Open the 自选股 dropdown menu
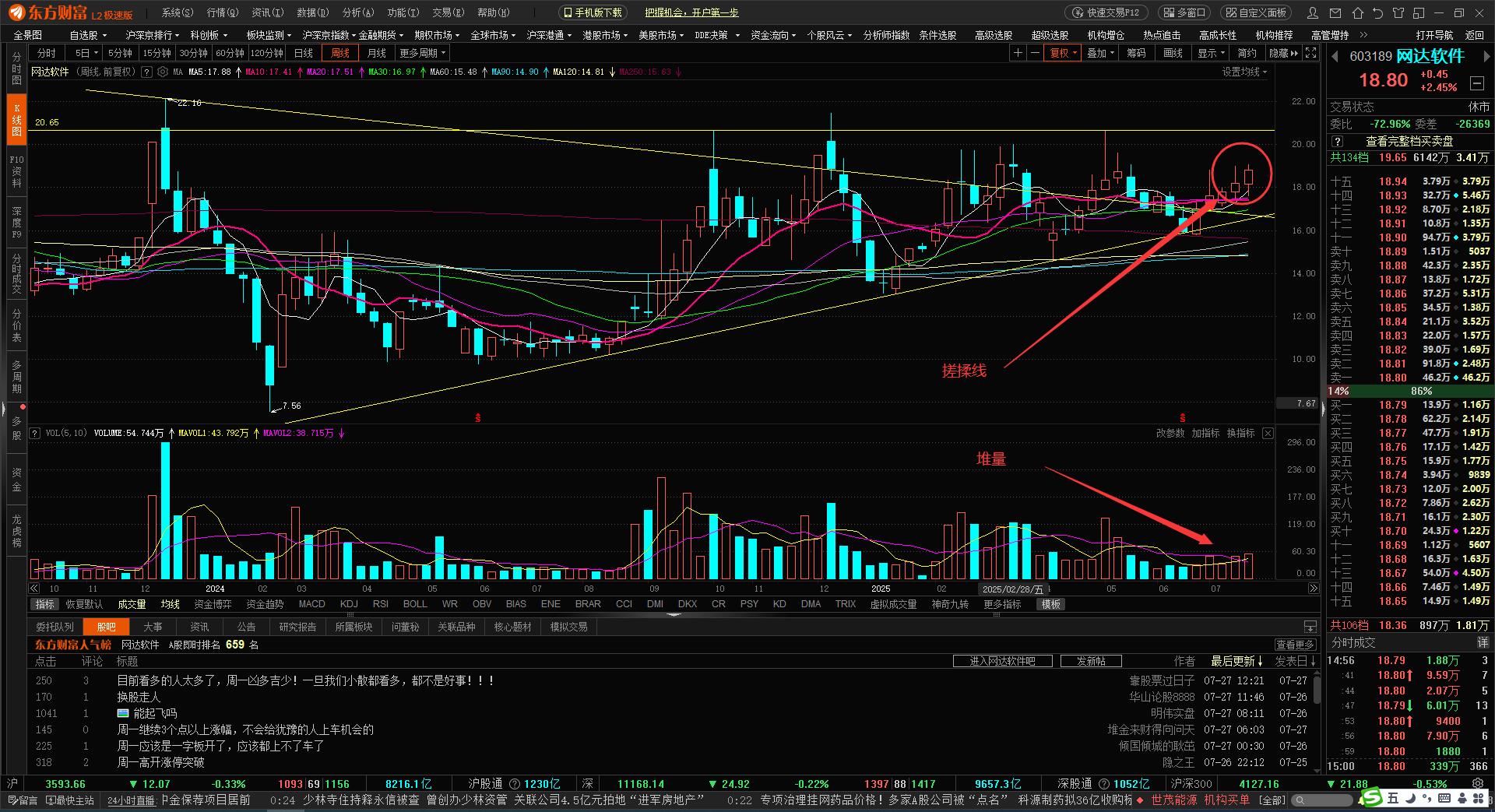 click(x=88, y=35)
